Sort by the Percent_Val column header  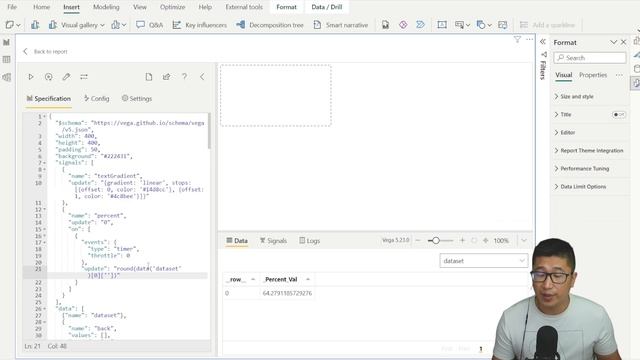tap(287, 280)
